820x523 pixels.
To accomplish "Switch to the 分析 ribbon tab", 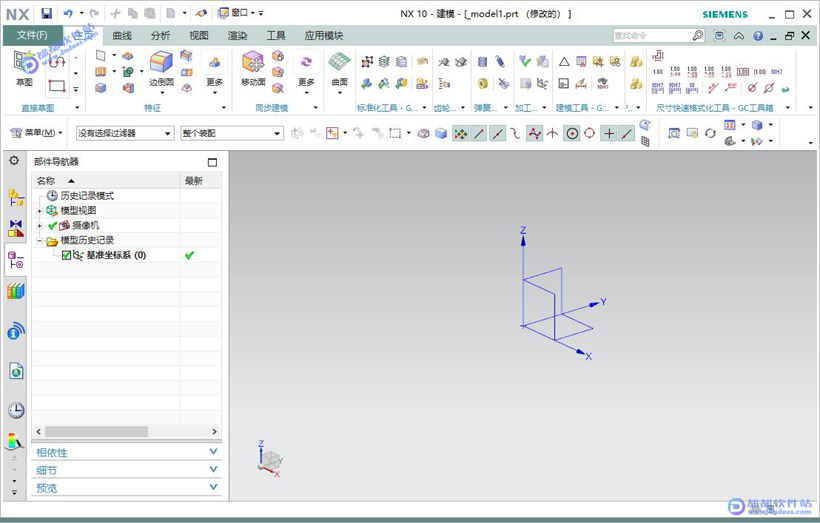I will [160, 36].
